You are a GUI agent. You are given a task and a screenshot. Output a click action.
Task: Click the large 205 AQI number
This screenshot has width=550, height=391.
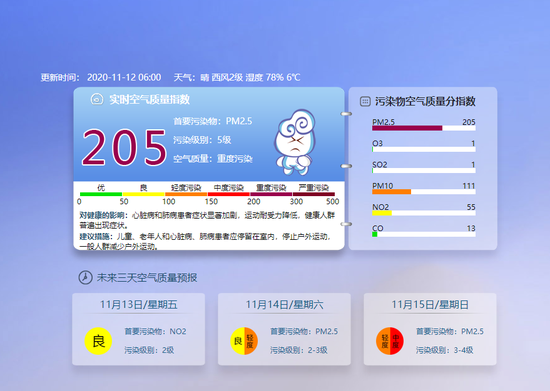point(124,147)
